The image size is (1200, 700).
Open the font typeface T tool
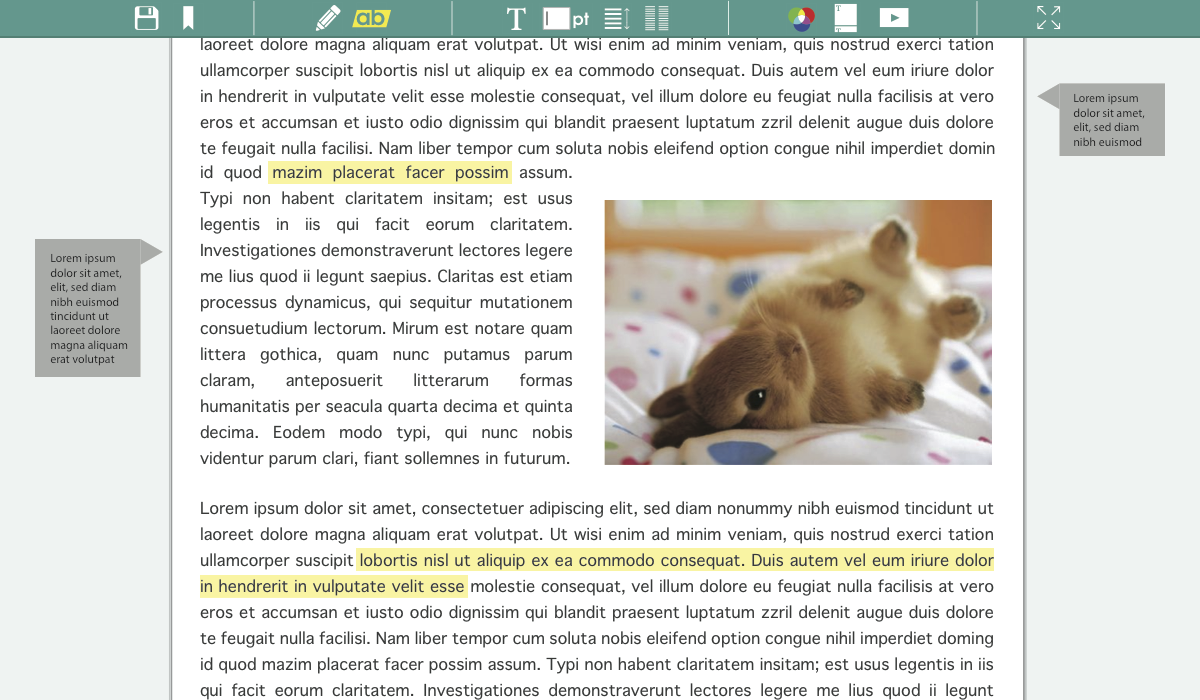[516, 19]
